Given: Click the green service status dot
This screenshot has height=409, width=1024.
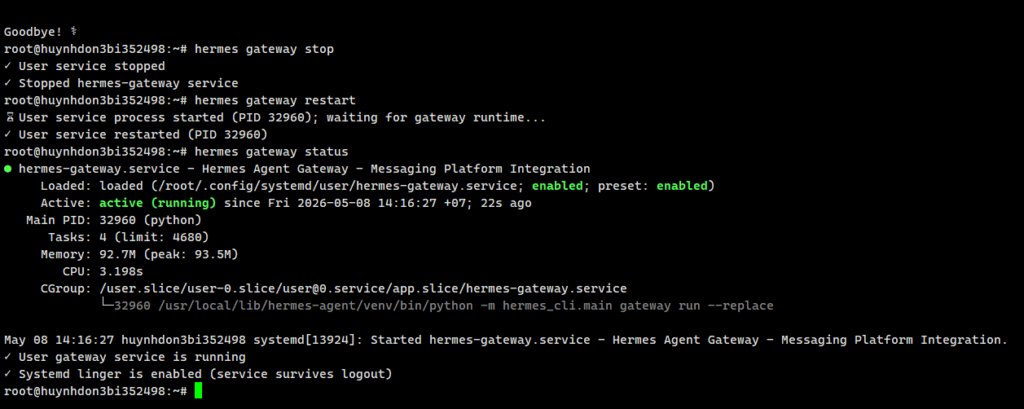Looking at the screenshot, I should click(x=8, y=169).
